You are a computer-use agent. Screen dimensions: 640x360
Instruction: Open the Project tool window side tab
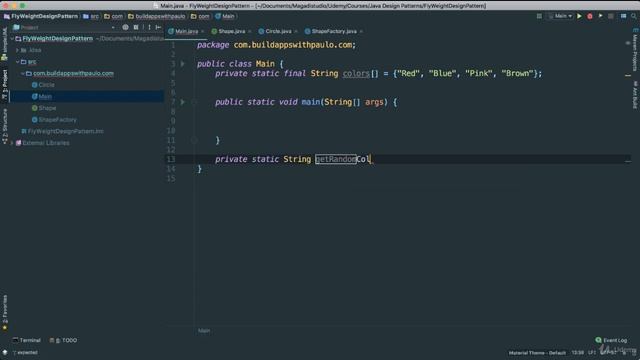(5, 84)
